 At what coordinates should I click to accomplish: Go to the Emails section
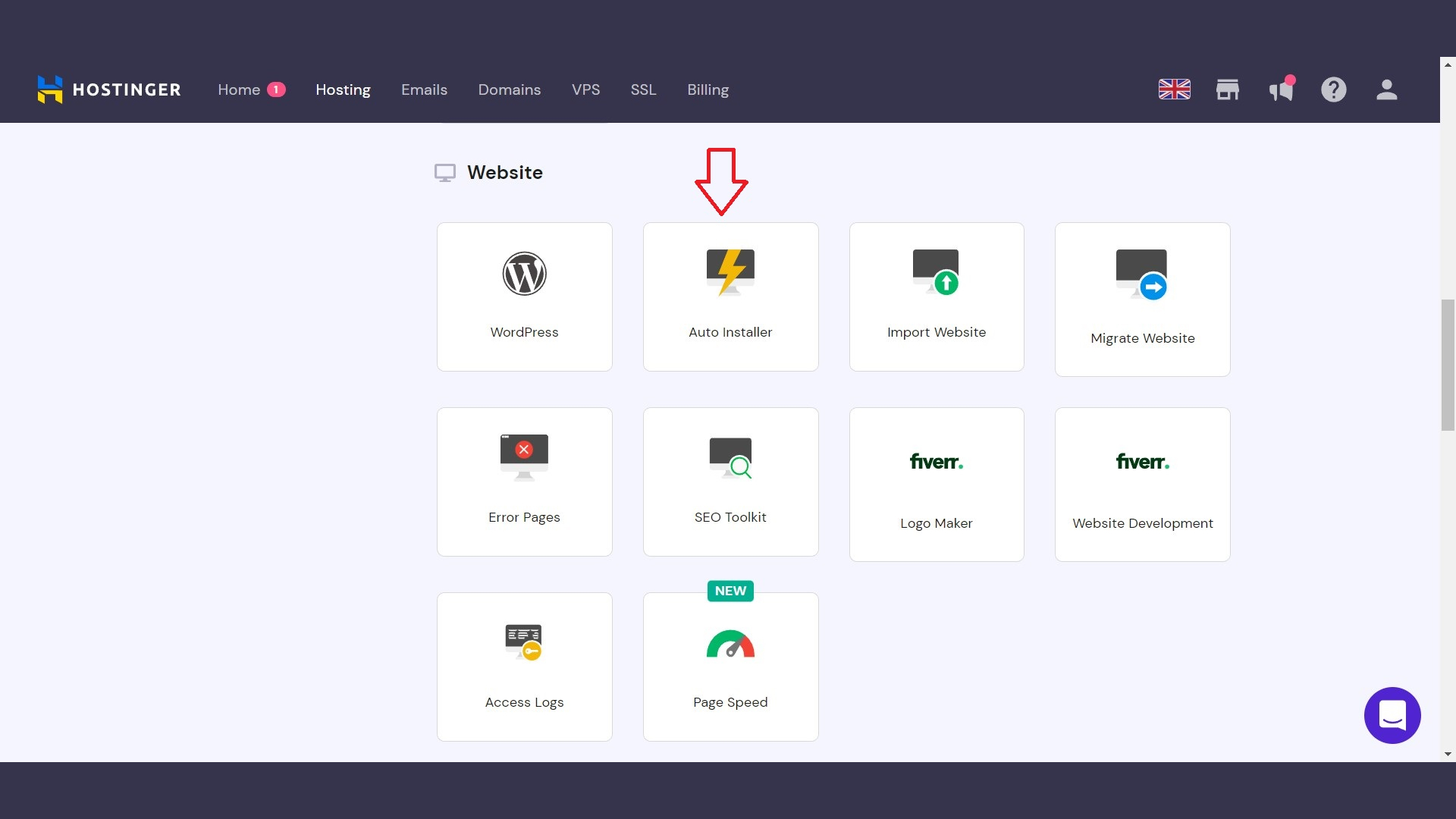tap(424, 89)
